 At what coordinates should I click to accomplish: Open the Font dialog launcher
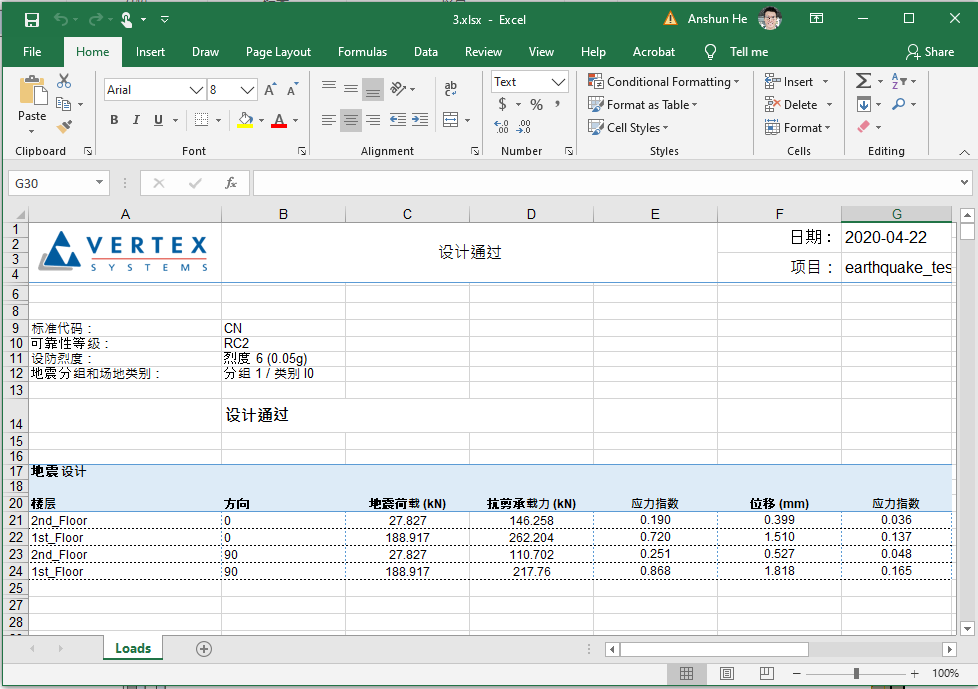[302, 152]
